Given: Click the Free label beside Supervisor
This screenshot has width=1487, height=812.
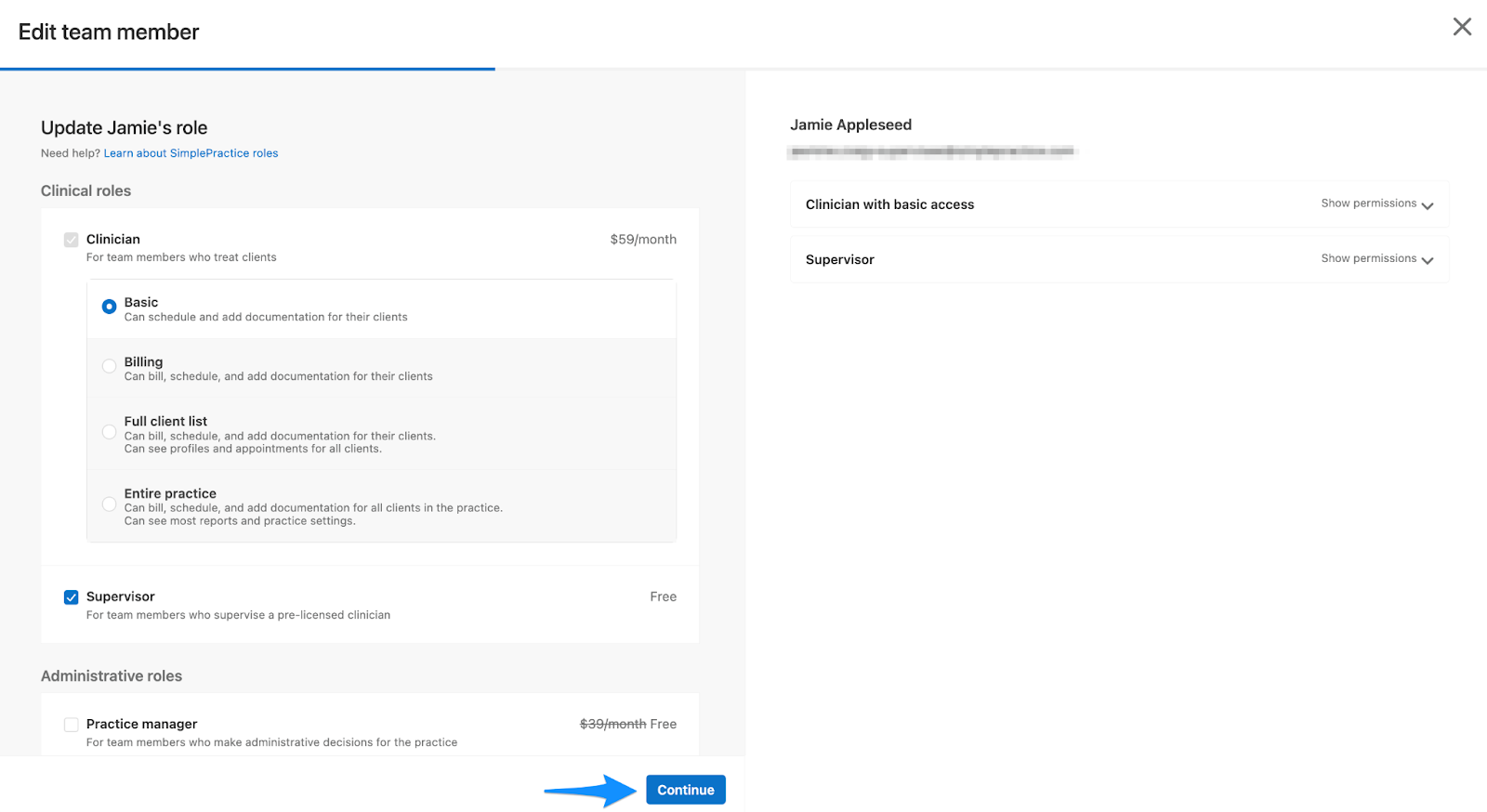Looking at the screenshot, I should click(x=664, y=596).
